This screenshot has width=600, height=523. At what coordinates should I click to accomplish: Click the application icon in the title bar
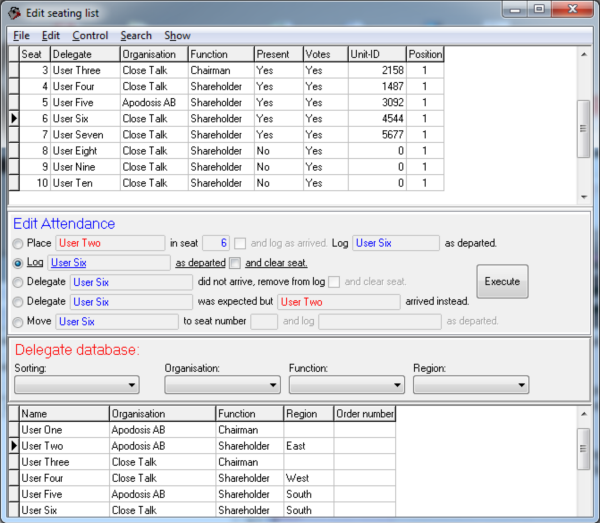click(15, 13)
